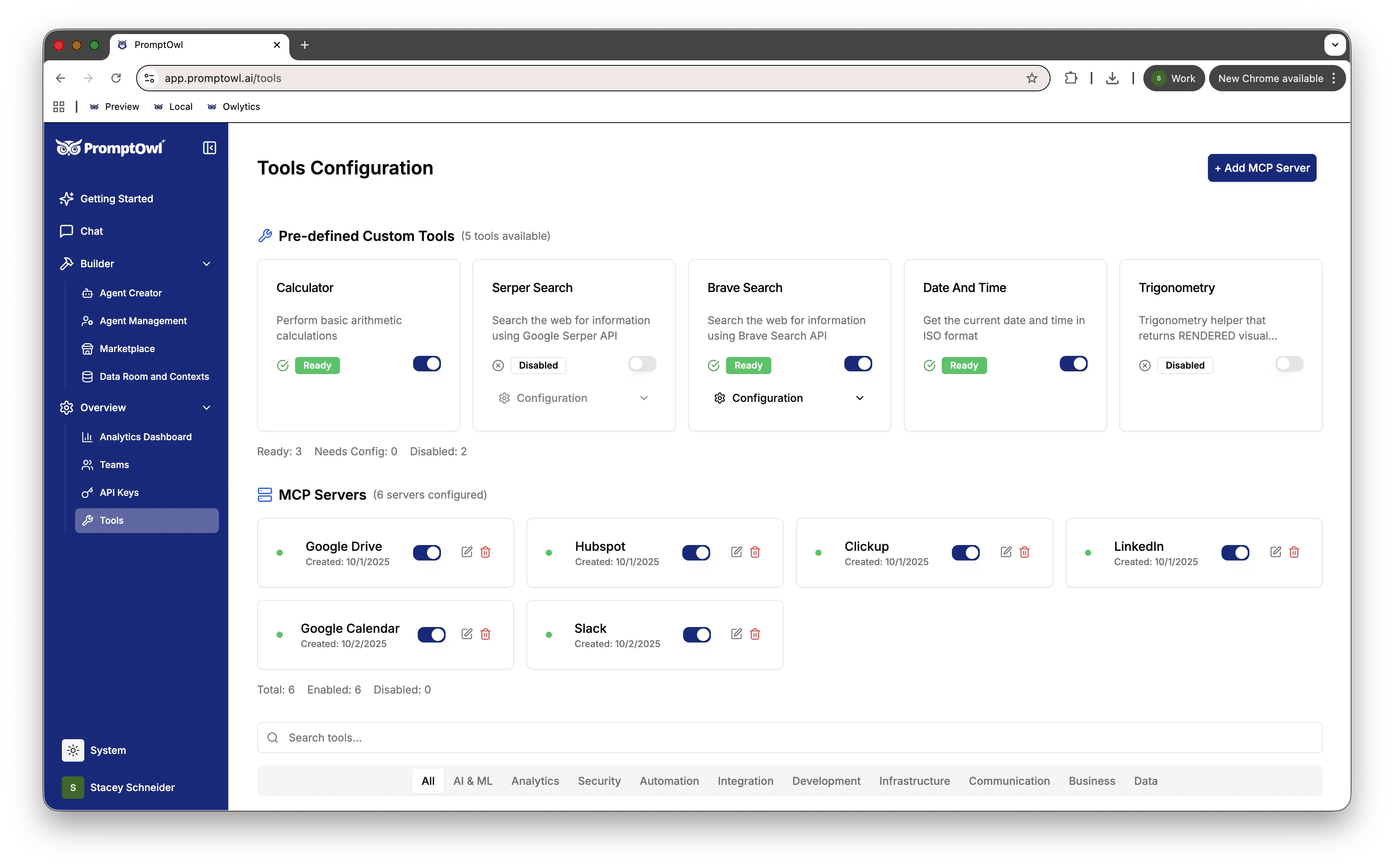1394x868 pixels.
Task: Delete the Slack MCP server
Action: (755, 634)
